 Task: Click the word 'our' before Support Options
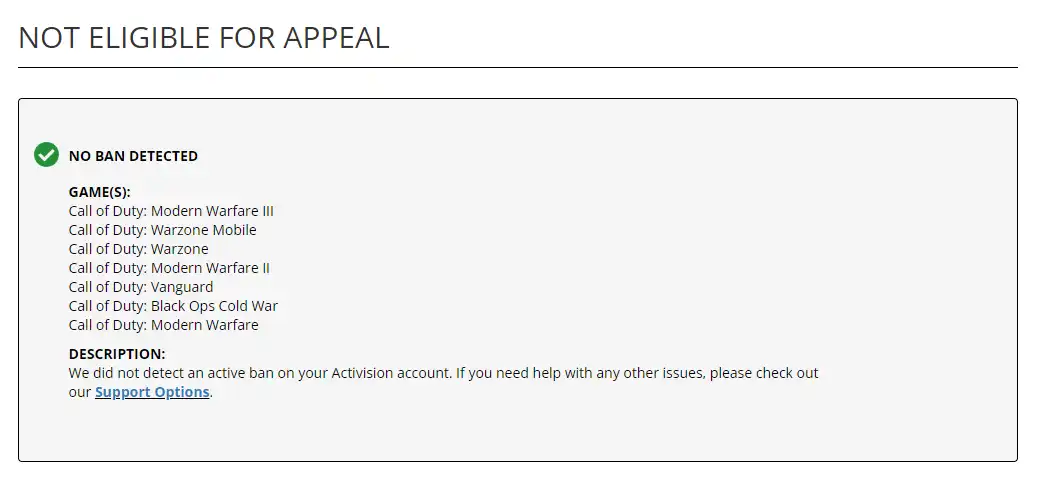[80, 392]
